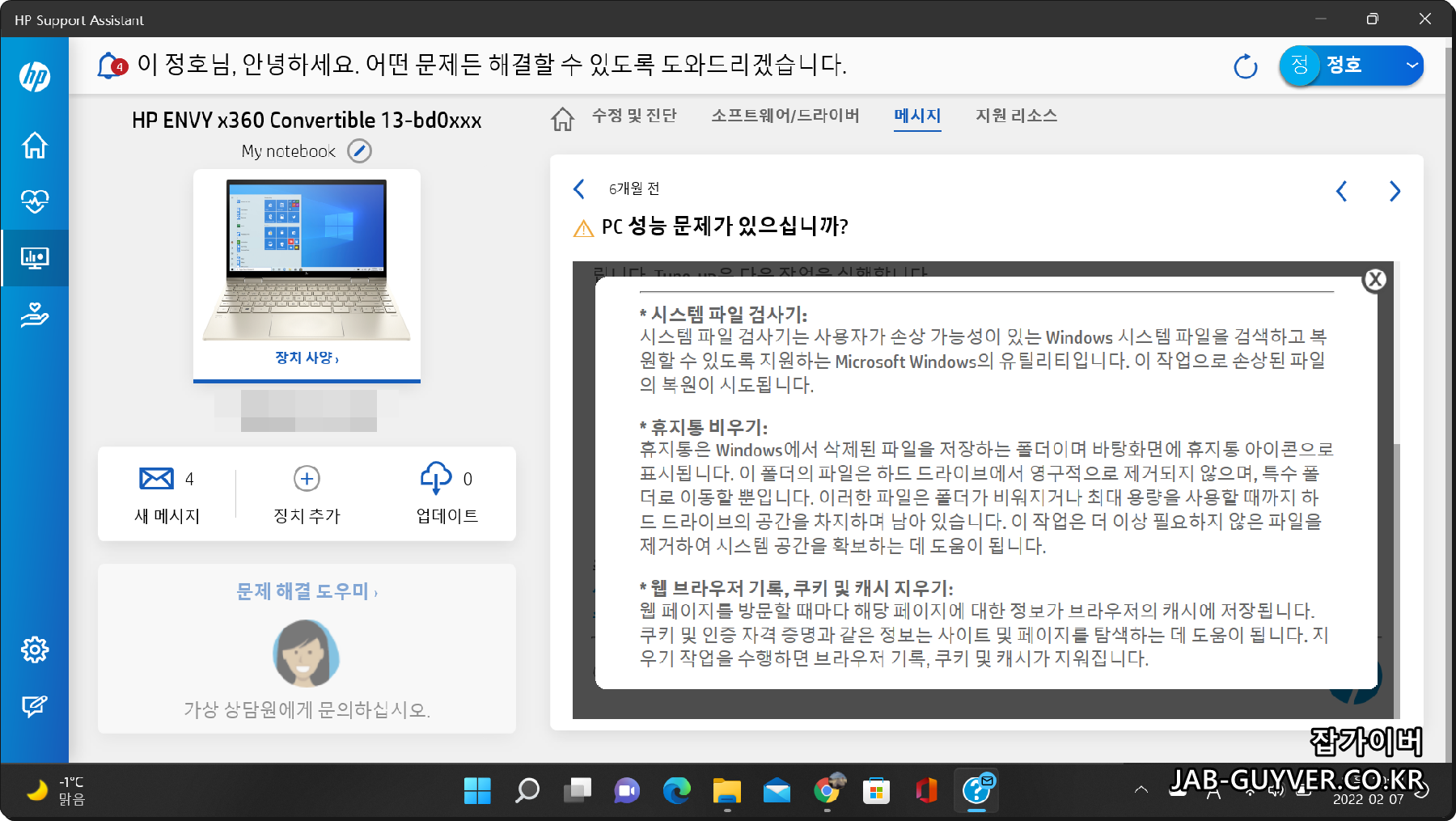Open Settings gear in the sidebar

click(35, 650)
